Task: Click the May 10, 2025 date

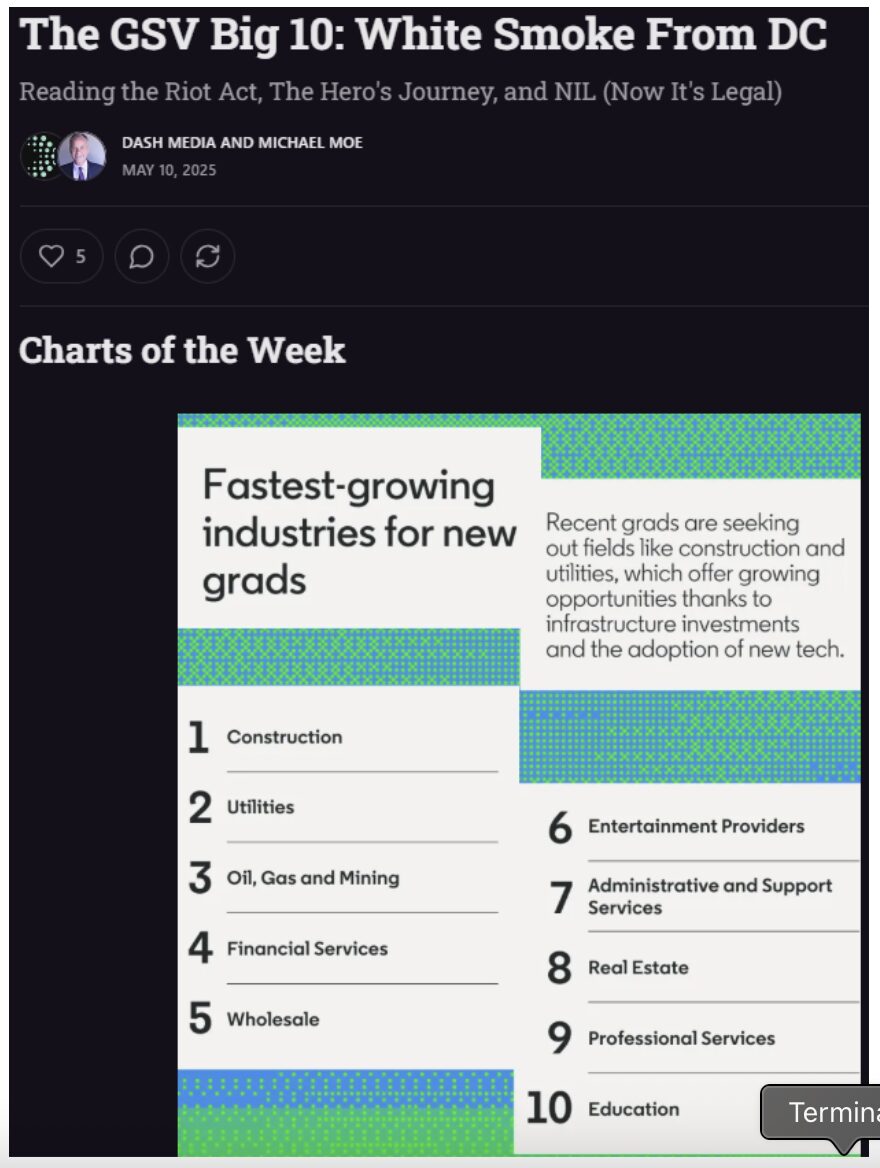Action: [x=169, y=170]
